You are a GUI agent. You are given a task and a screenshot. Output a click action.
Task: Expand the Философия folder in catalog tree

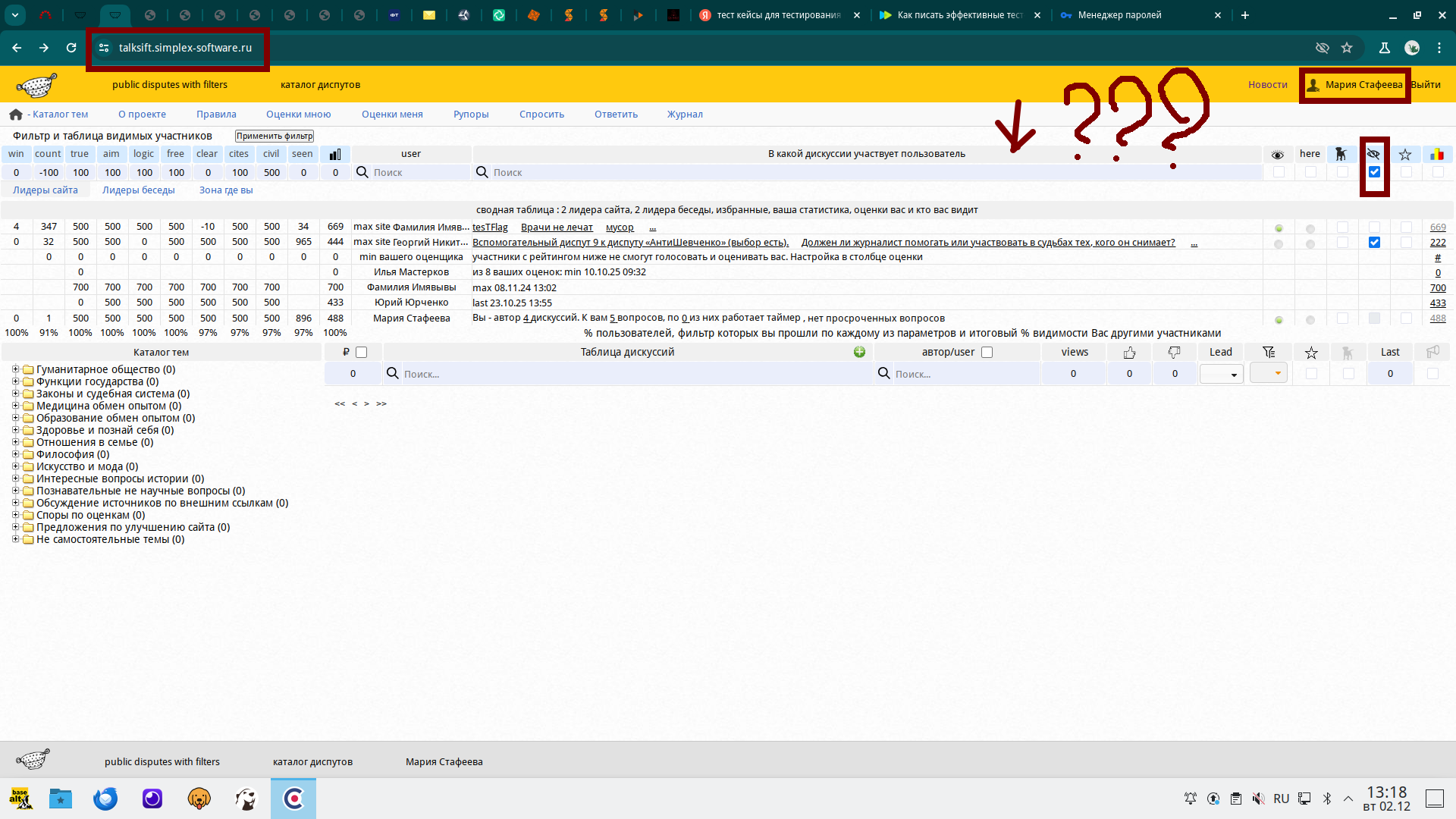(15, 454)
